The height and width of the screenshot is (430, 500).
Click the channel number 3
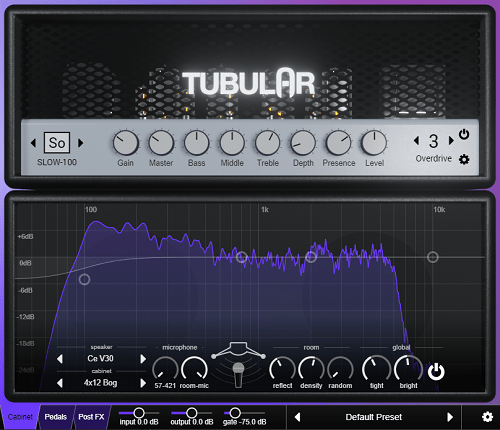[433, 141]
